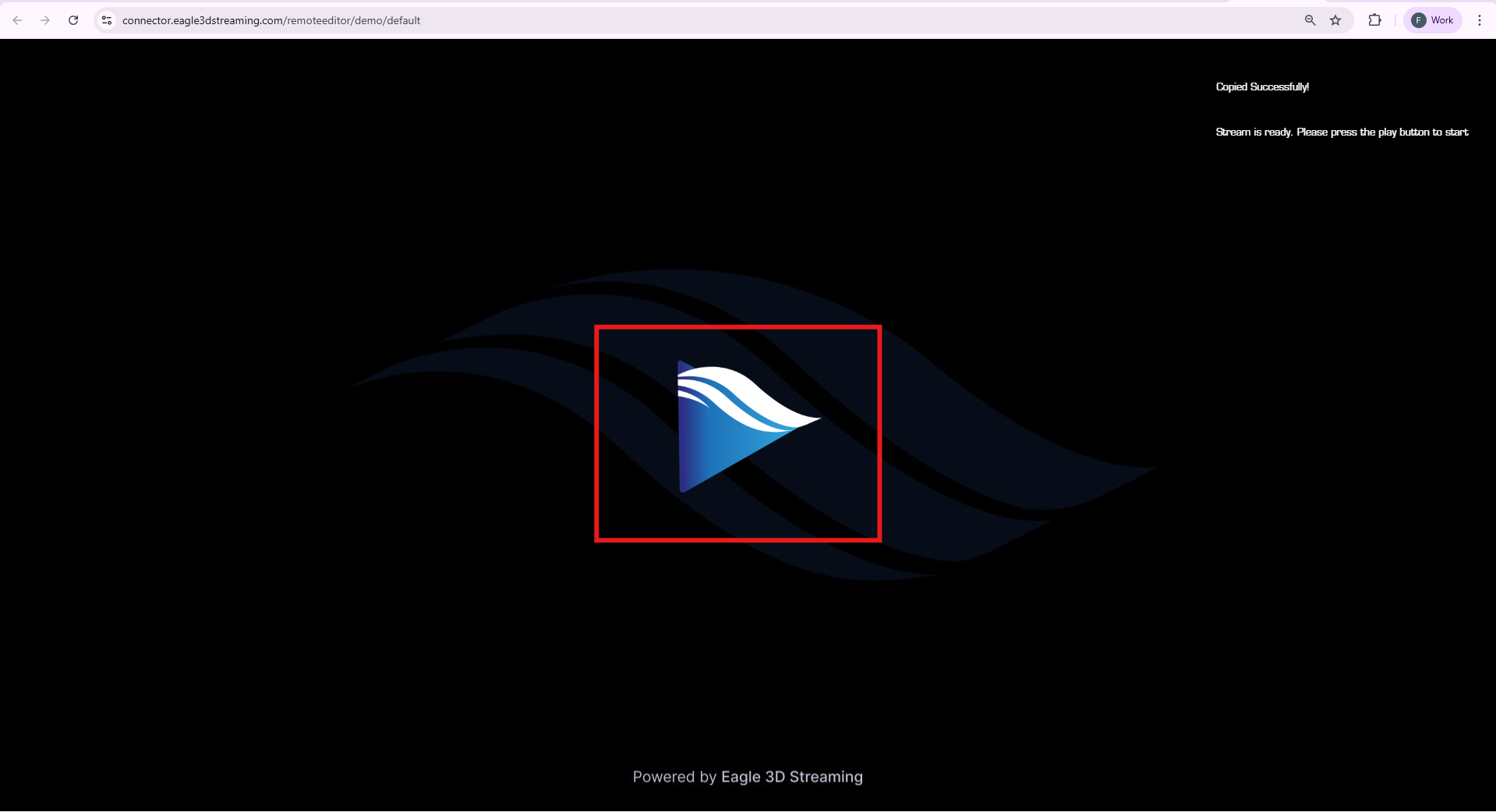Bookmark this page with the star
This screenshot has height=812, width=1496.
(1335, 20)
